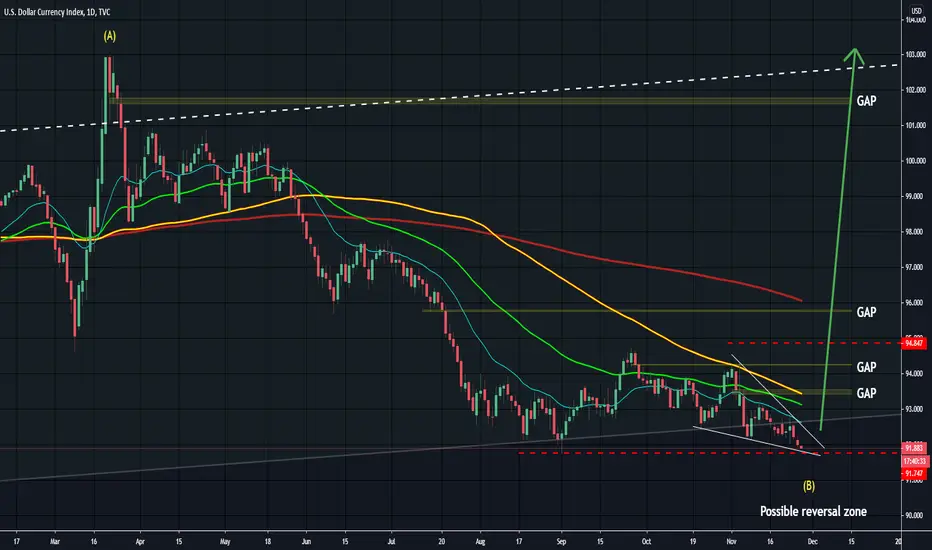Click the Aug label on the time axis

pyautogui.click(x=480, y=542)
